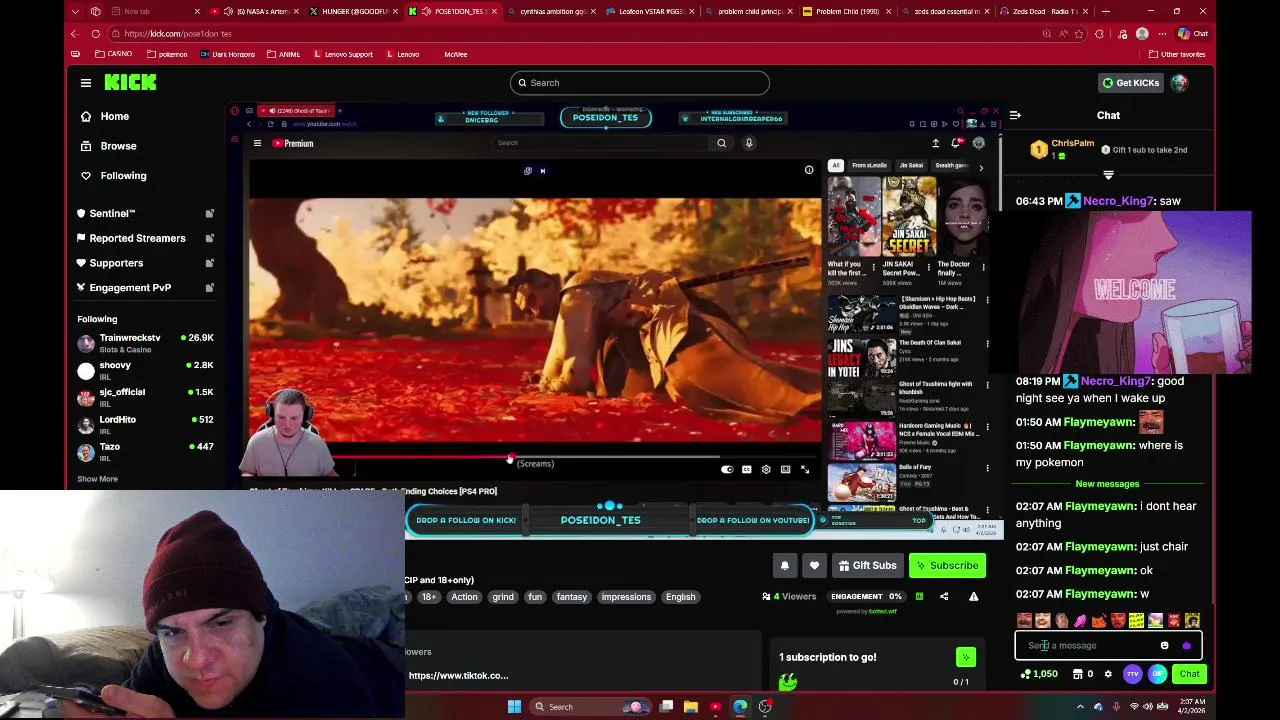Open the Trainwreckstv channel
The image size is (1280, 720).
pyautogui.click(x=146, y=343)
